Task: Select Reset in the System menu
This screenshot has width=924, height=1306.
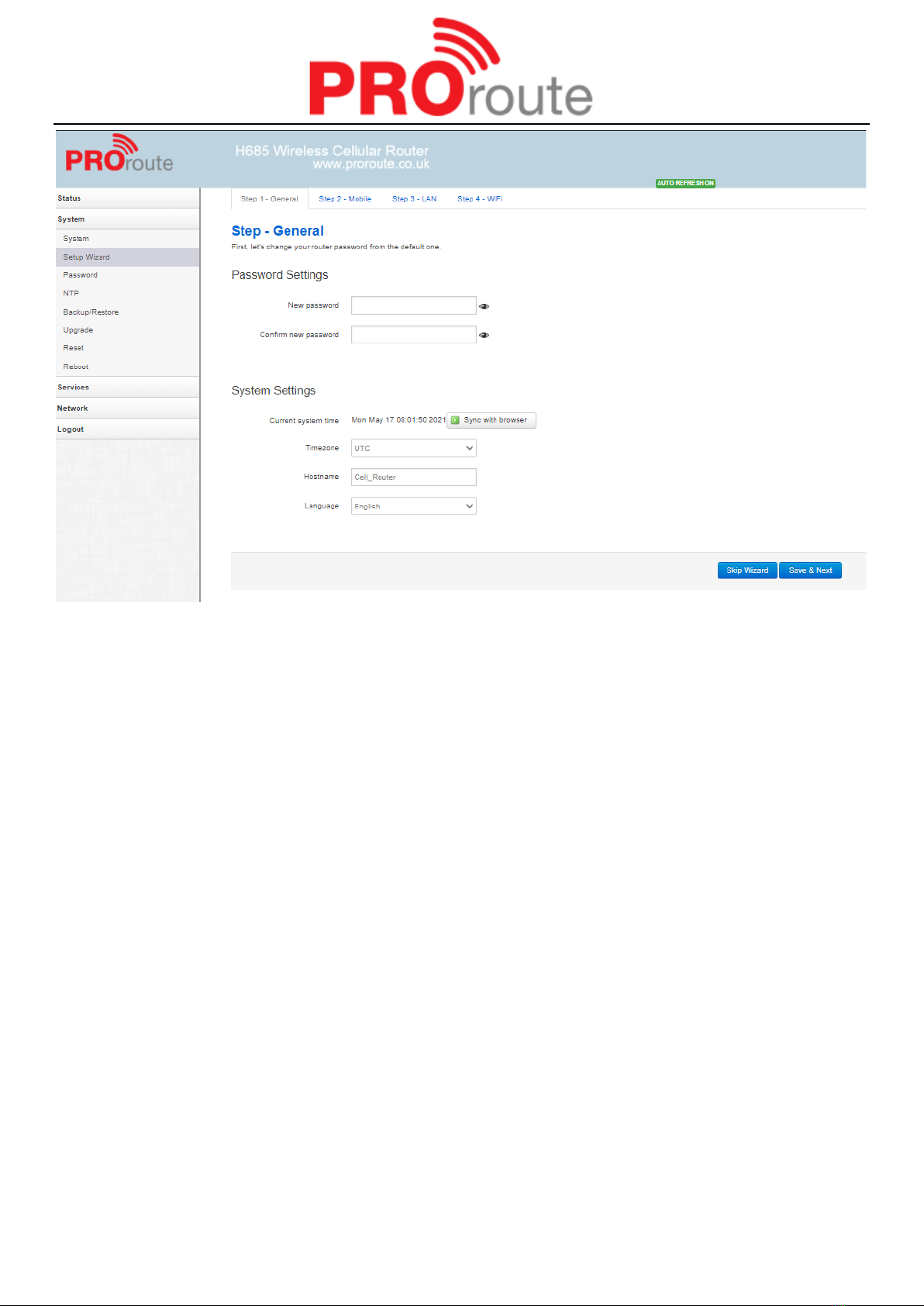Action: point(128,348)
